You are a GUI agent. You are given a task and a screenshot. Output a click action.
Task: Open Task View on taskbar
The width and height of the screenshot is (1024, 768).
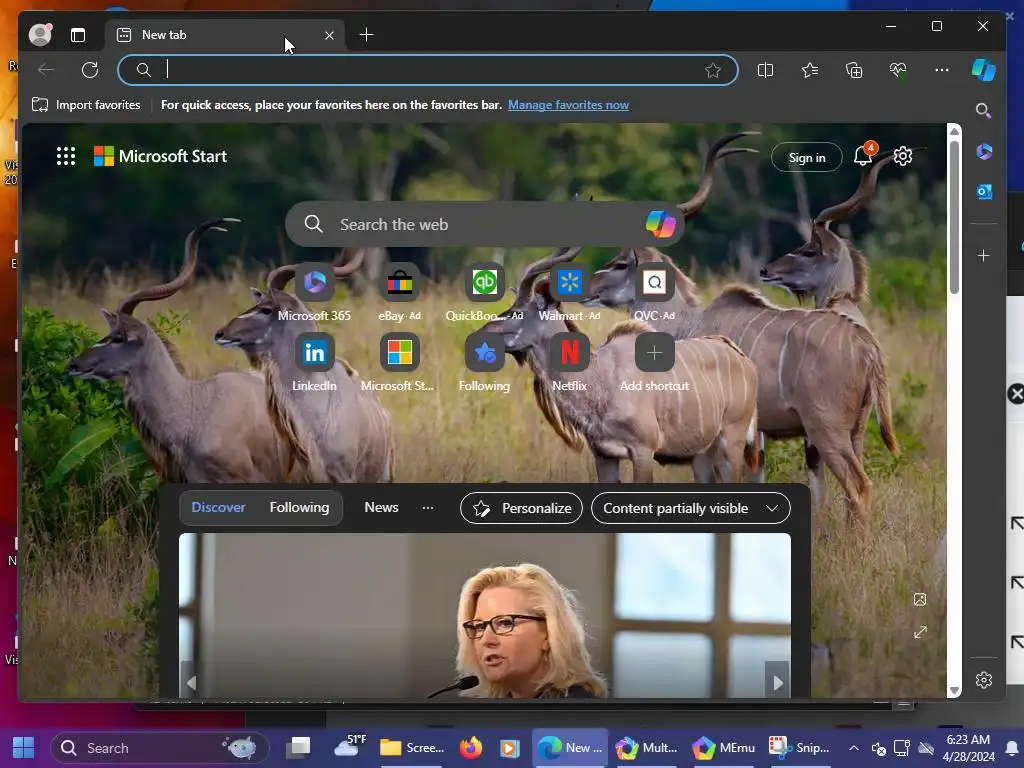tap(299, 747)
